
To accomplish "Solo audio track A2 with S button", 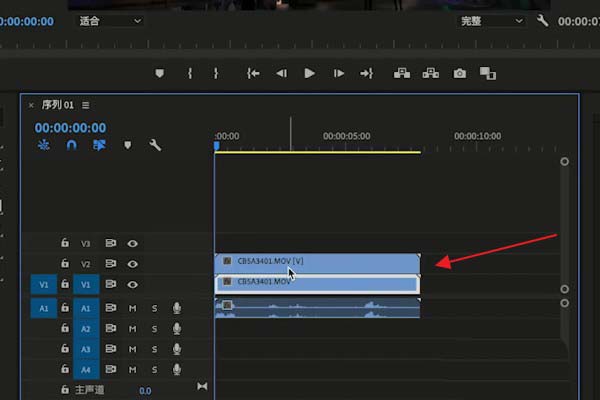I will [154, 328].
